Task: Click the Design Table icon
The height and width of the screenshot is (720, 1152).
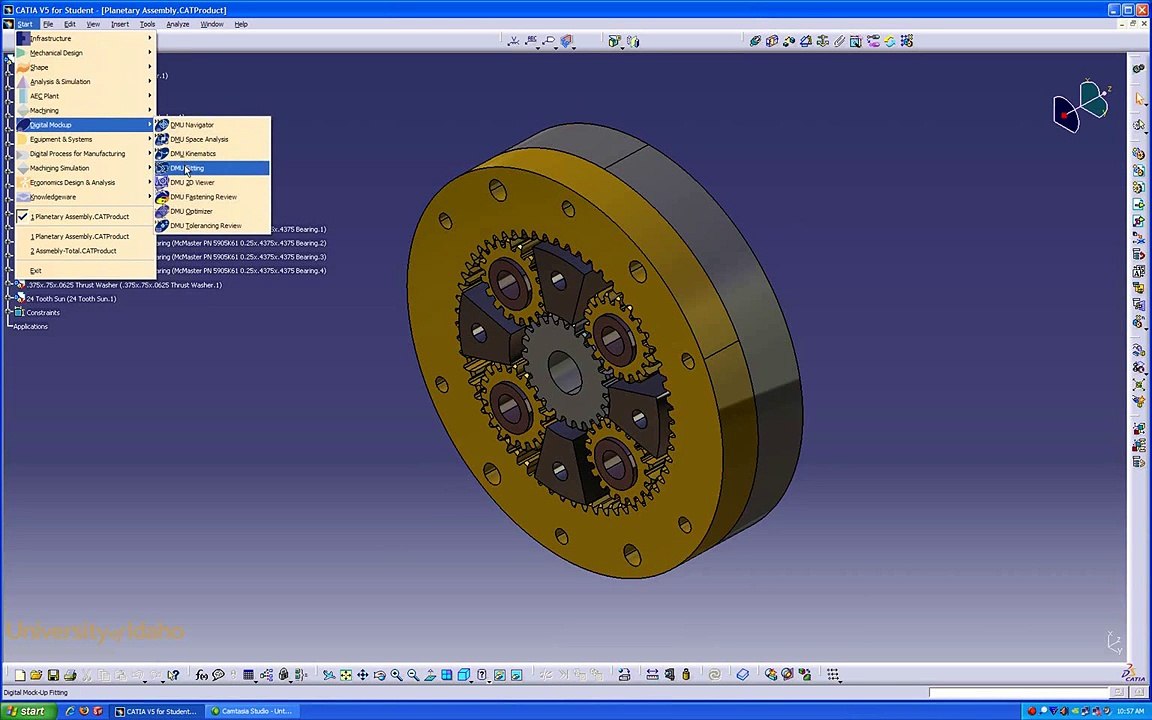Action: point(248,675)
